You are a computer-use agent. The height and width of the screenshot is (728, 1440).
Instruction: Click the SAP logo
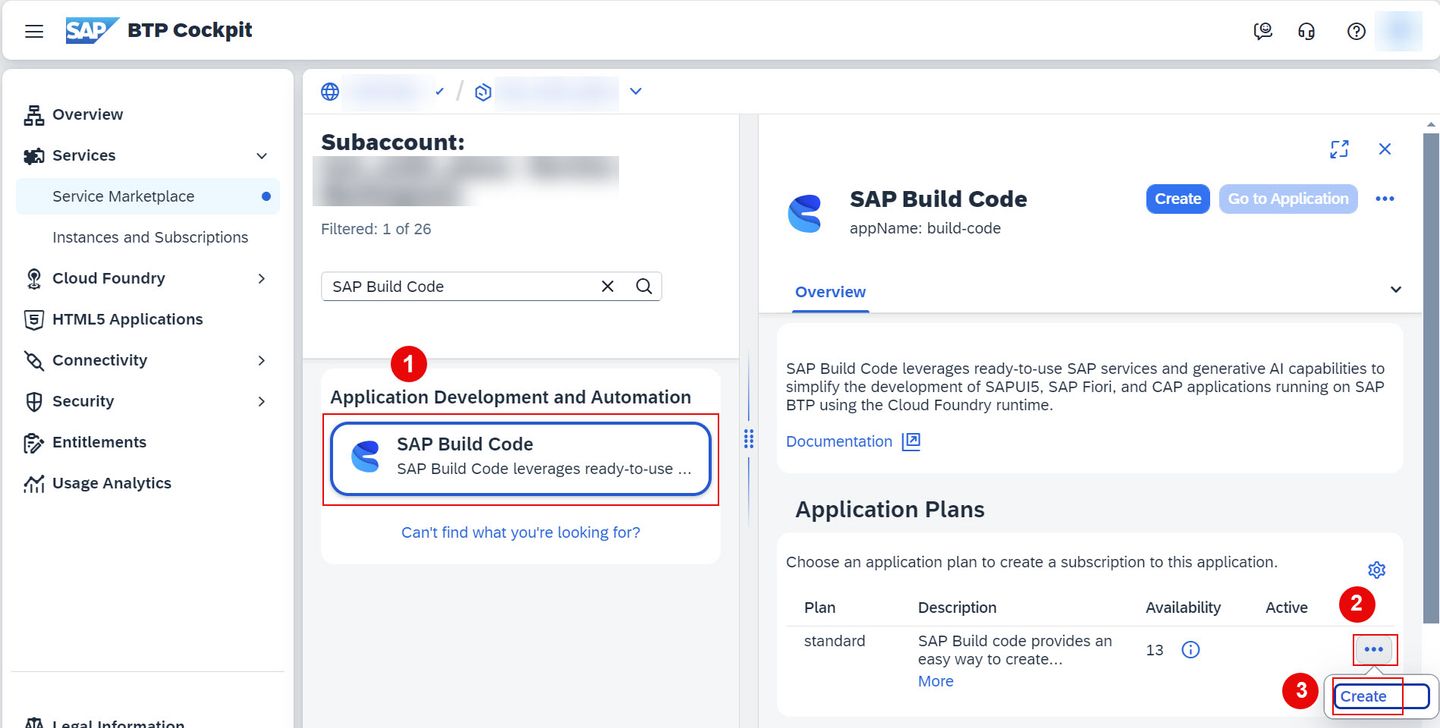pyautogui.click(x=92, y=31)
